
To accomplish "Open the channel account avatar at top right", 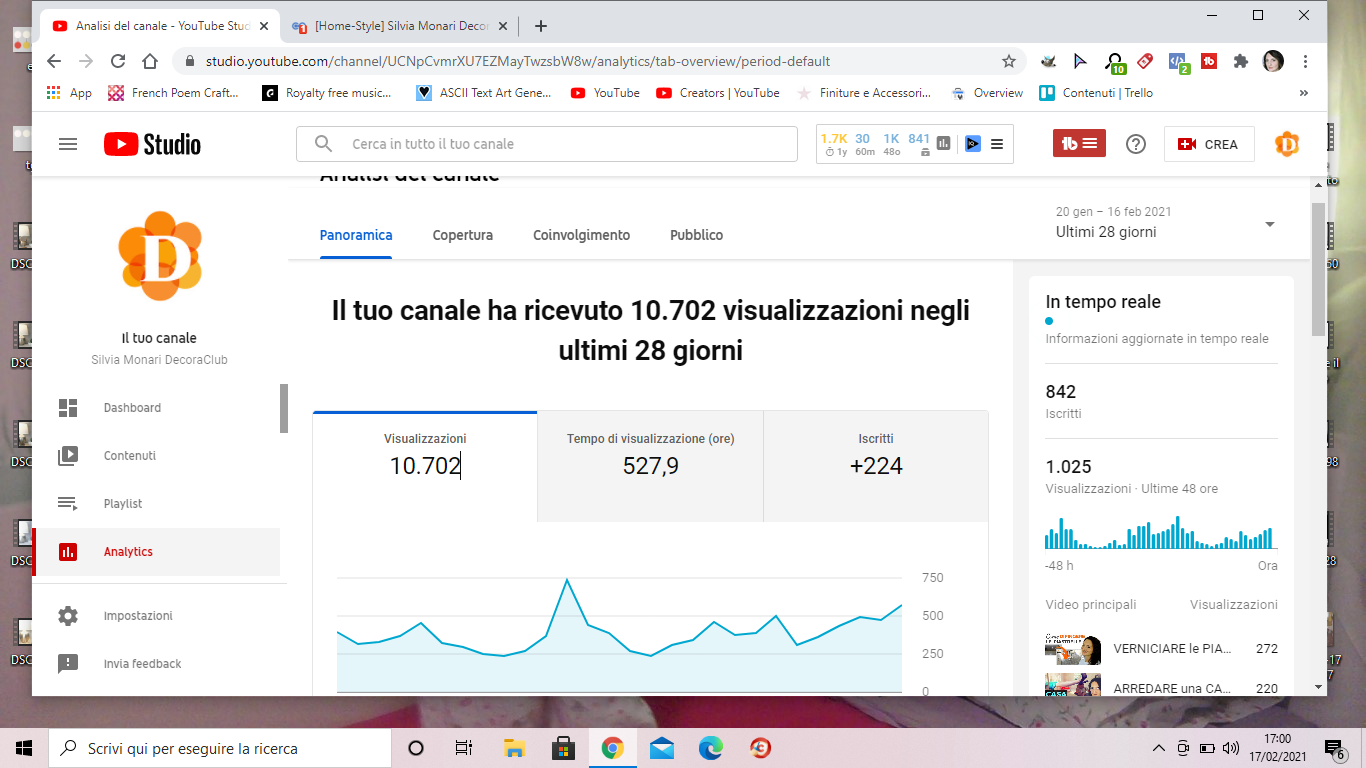I will tap(1287, 144).
